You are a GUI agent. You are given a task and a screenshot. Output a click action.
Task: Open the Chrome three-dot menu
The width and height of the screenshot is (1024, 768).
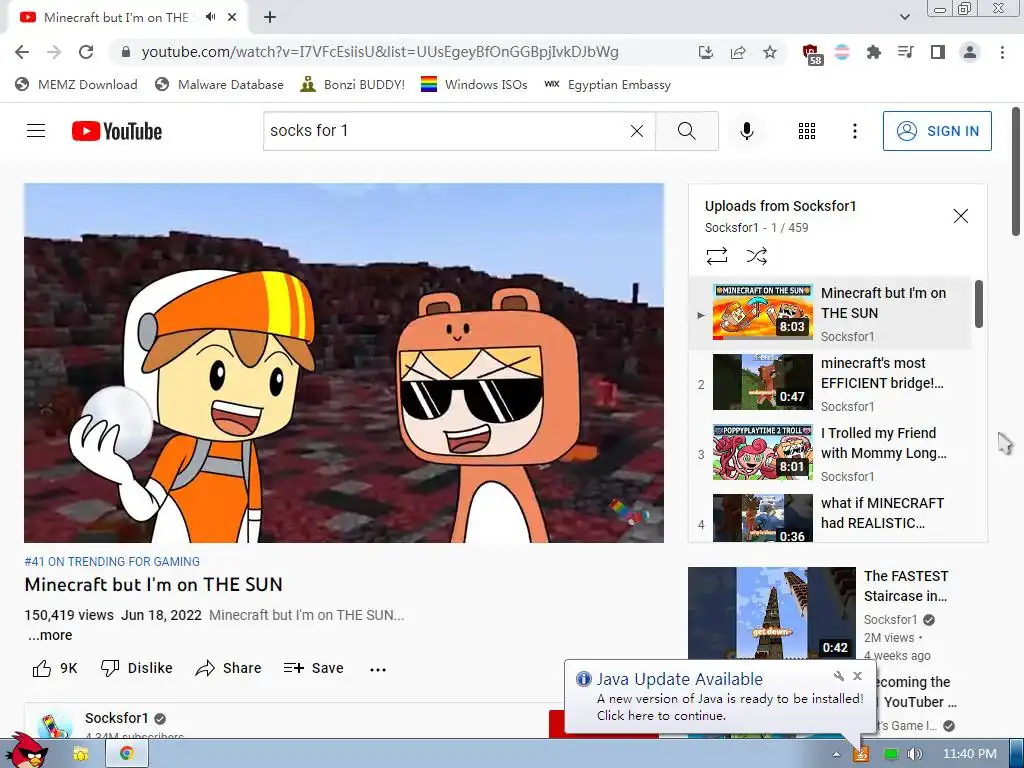click(1002, 52)
